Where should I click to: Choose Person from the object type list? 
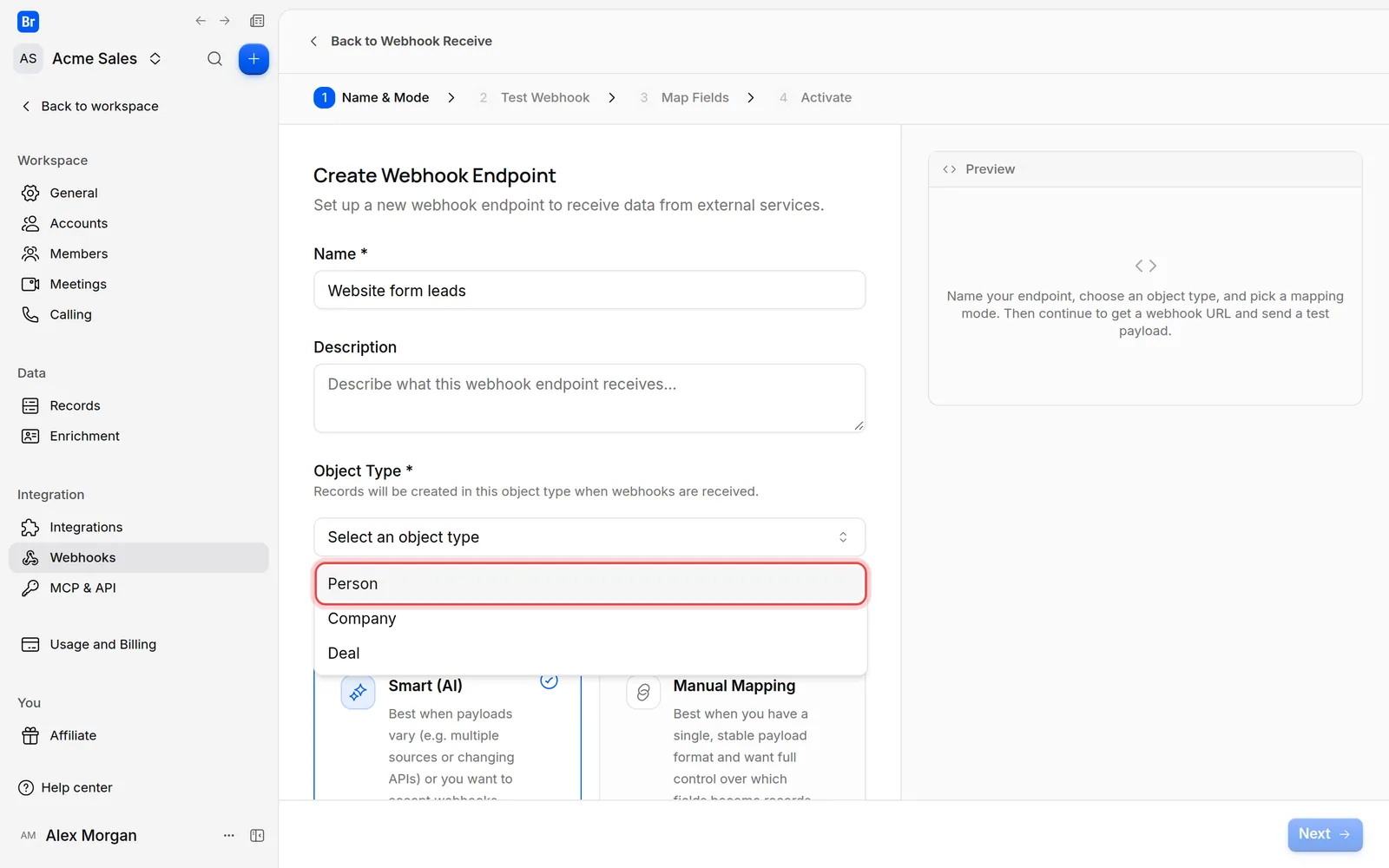[590, 584]
